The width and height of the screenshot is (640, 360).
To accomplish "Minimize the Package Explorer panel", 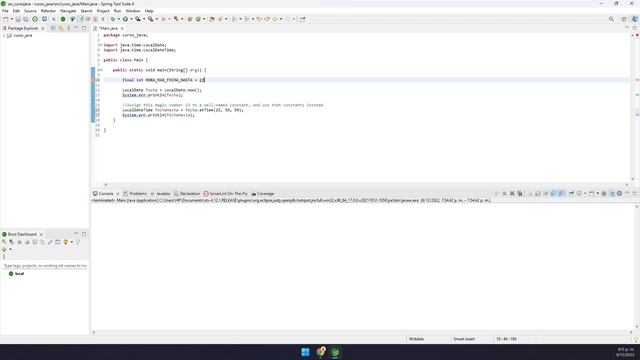I will tap(76, 28).
